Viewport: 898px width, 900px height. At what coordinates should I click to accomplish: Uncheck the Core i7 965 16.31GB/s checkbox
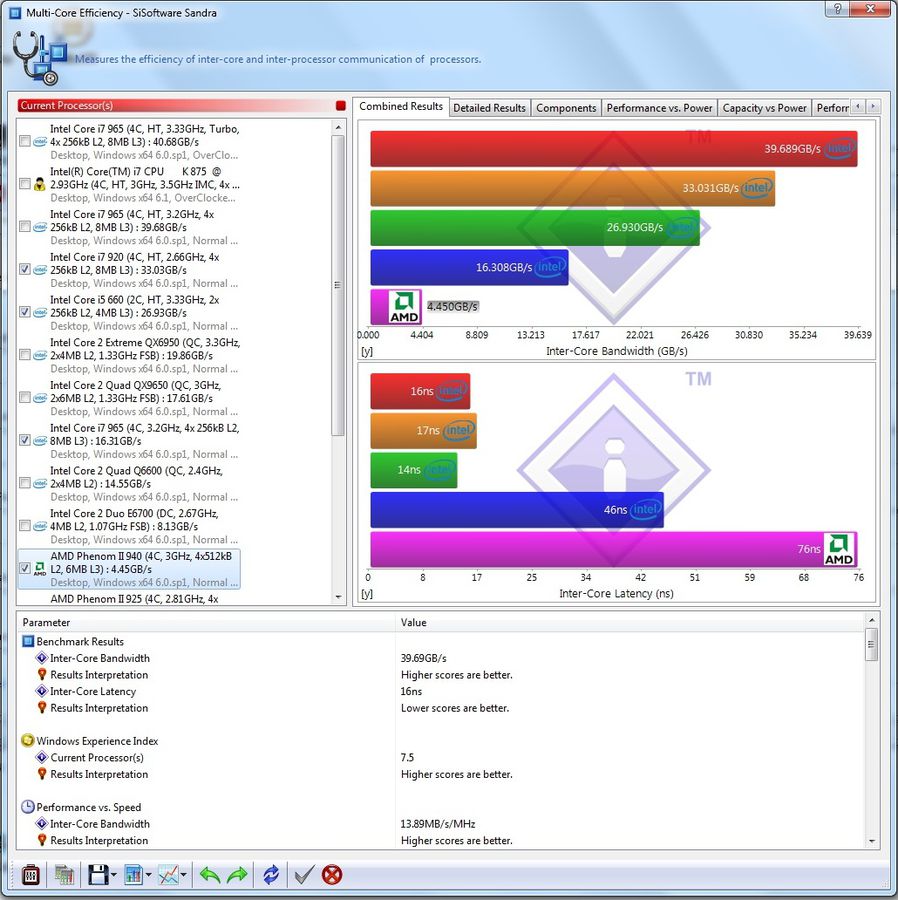click(x=25, y=440)
